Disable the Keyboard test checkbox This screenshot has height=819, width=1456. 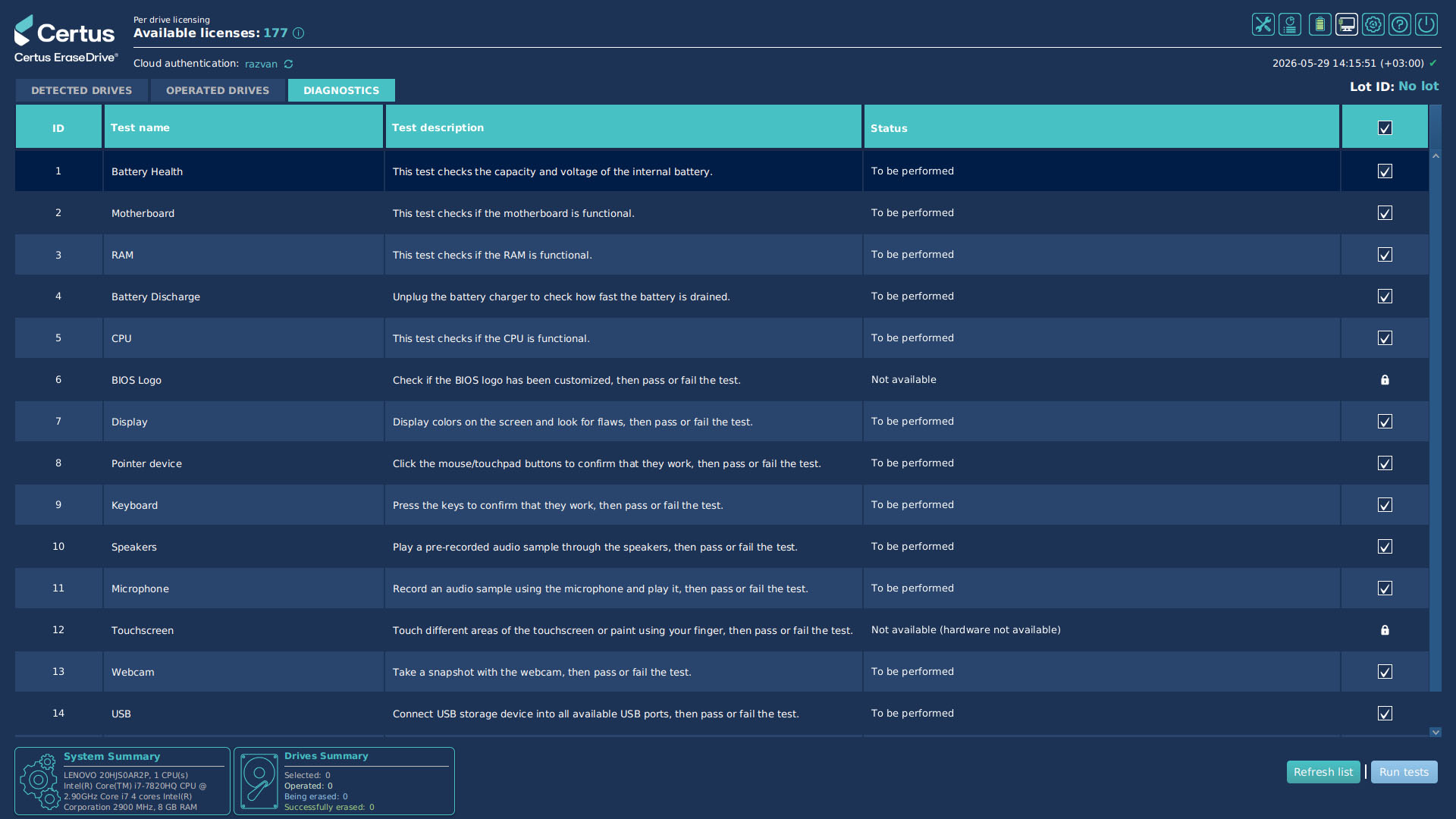[1385, 505]
